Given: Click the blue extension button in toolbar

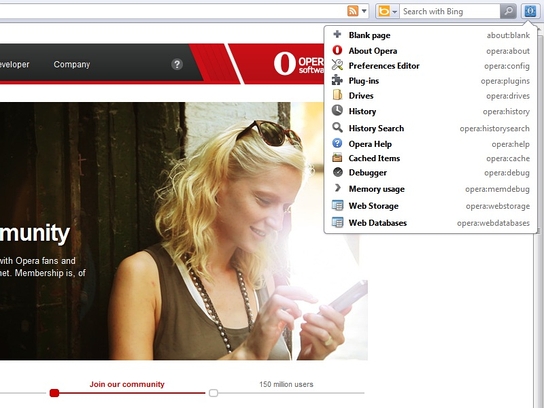Looking at the screenshot, I should pos(530,11).
